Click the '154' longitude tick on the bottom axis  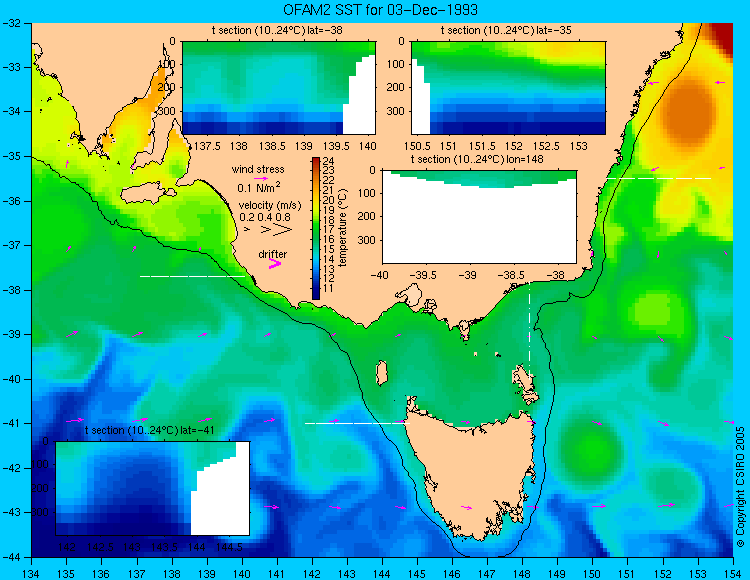tap(733, 574)
